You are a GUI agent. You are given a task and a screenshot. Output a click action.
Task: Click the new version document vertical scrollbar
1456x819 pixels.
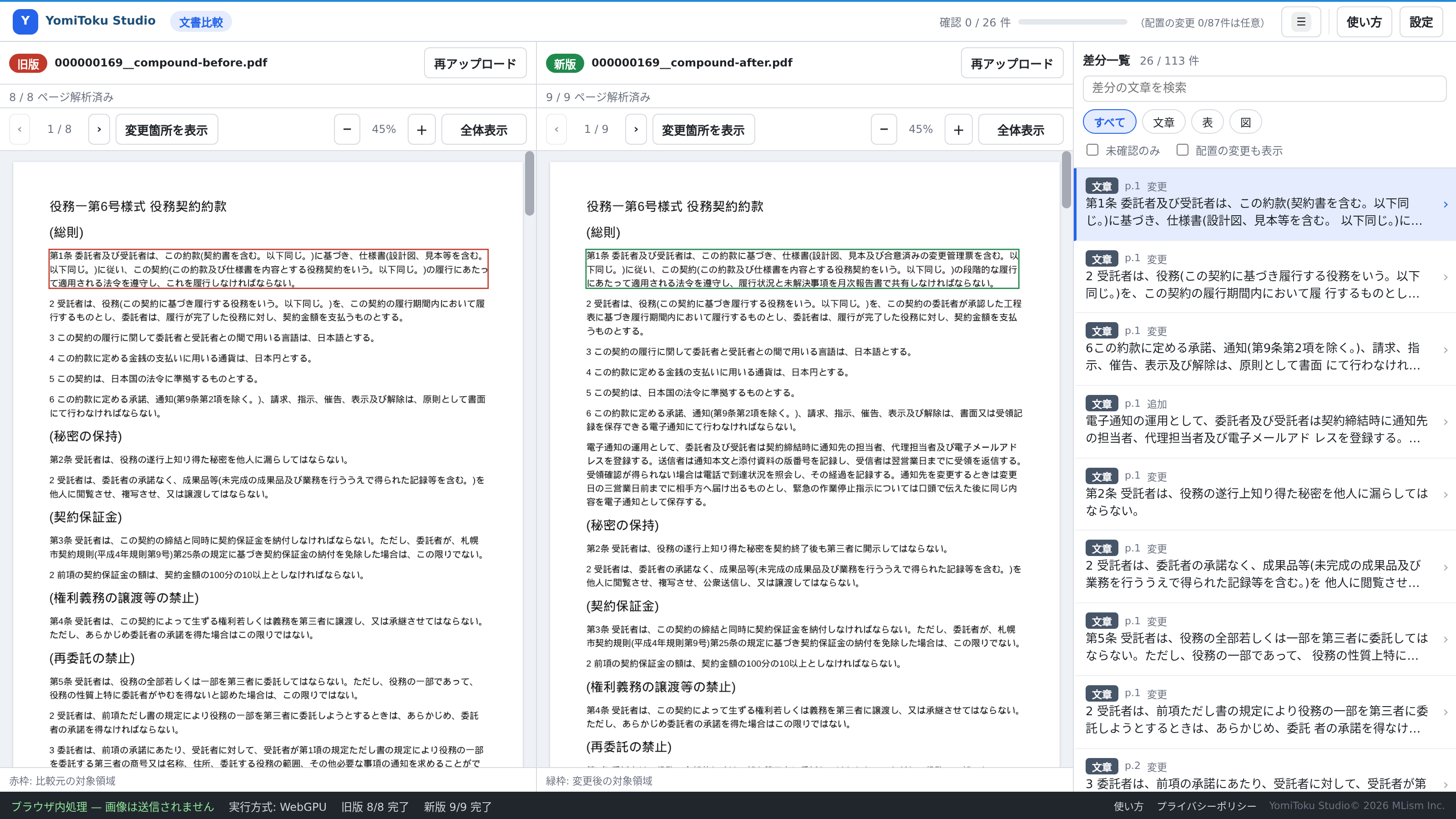(1067, 180)
